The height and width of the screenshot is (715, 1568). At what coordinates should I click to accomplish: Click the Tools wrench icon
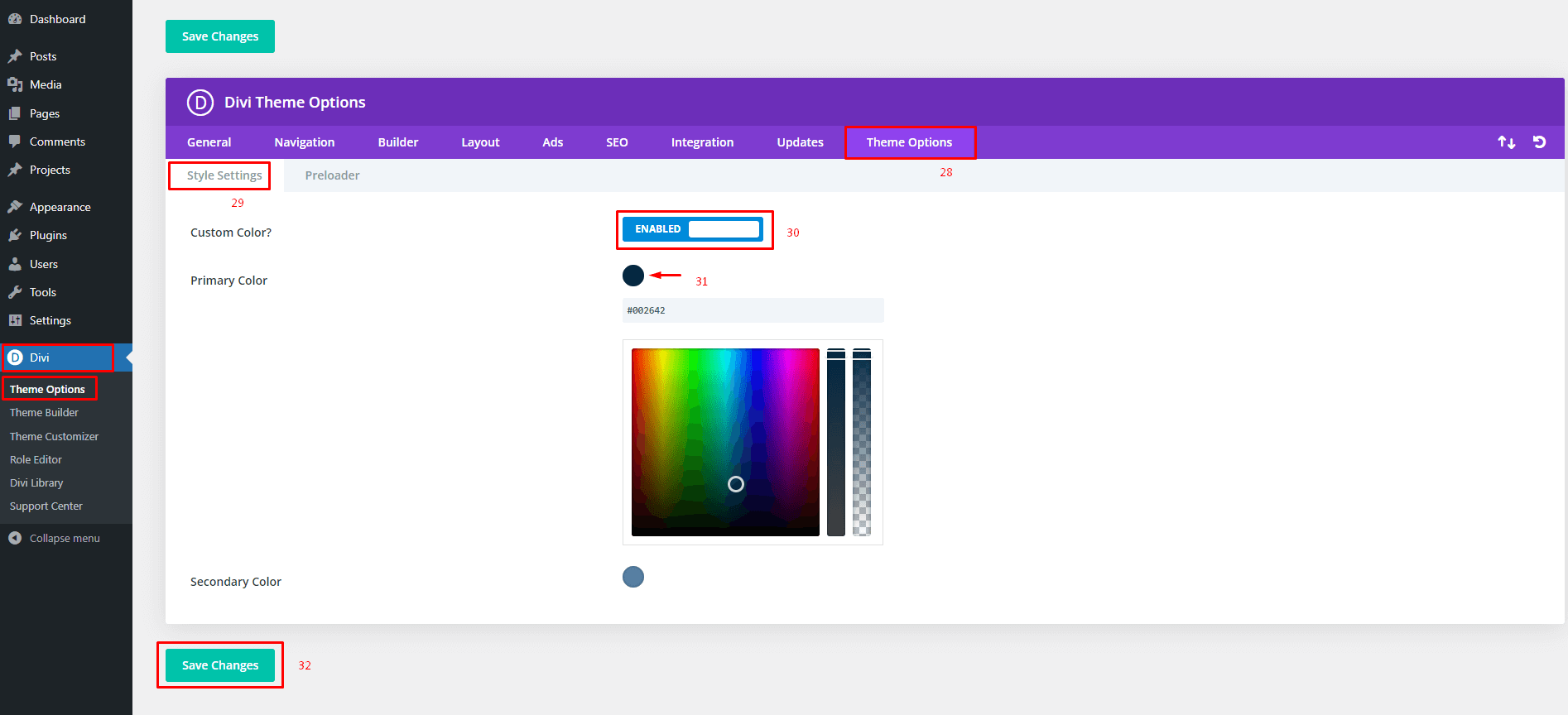tap(15, 292)
